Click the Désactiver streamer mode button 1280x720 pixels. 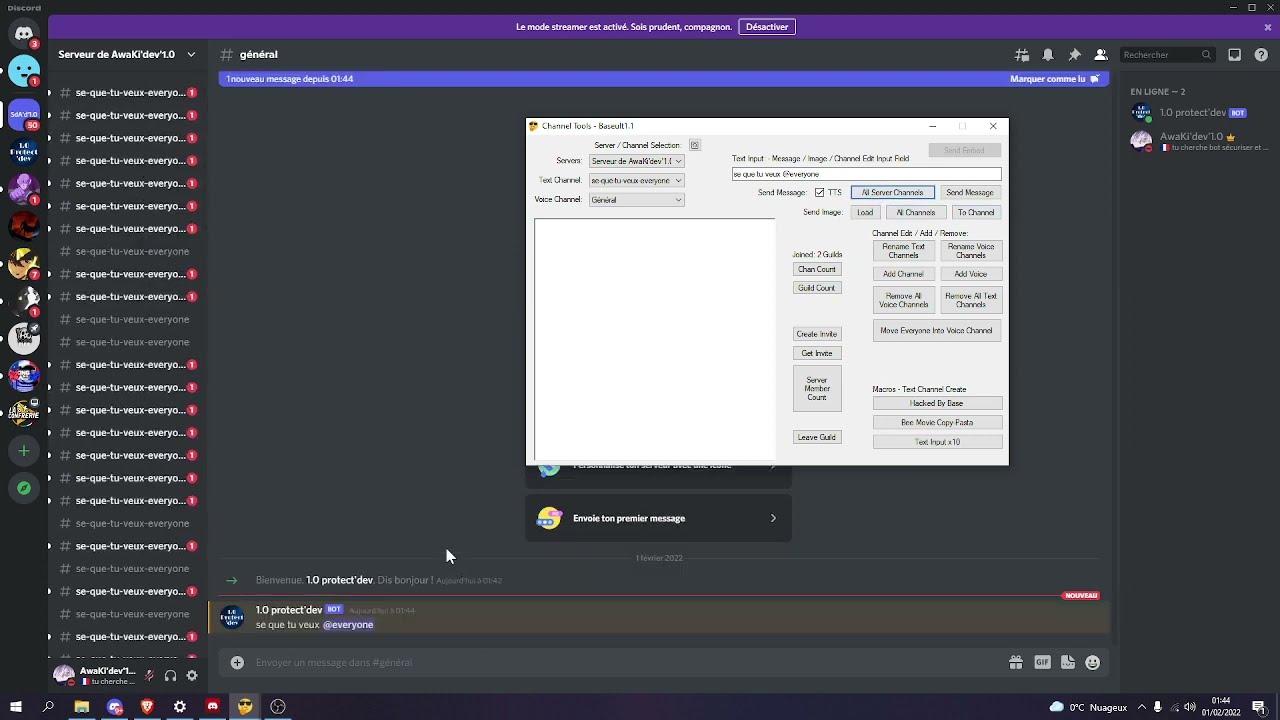point(767,27)
